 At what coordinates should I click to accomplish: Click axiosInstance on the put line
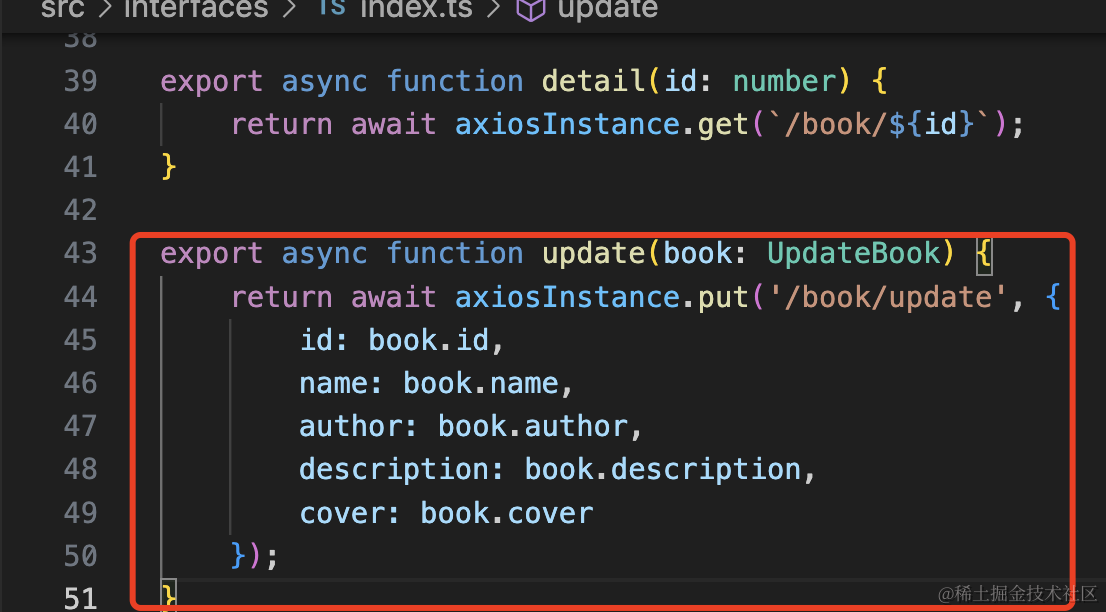coord(568,297)
